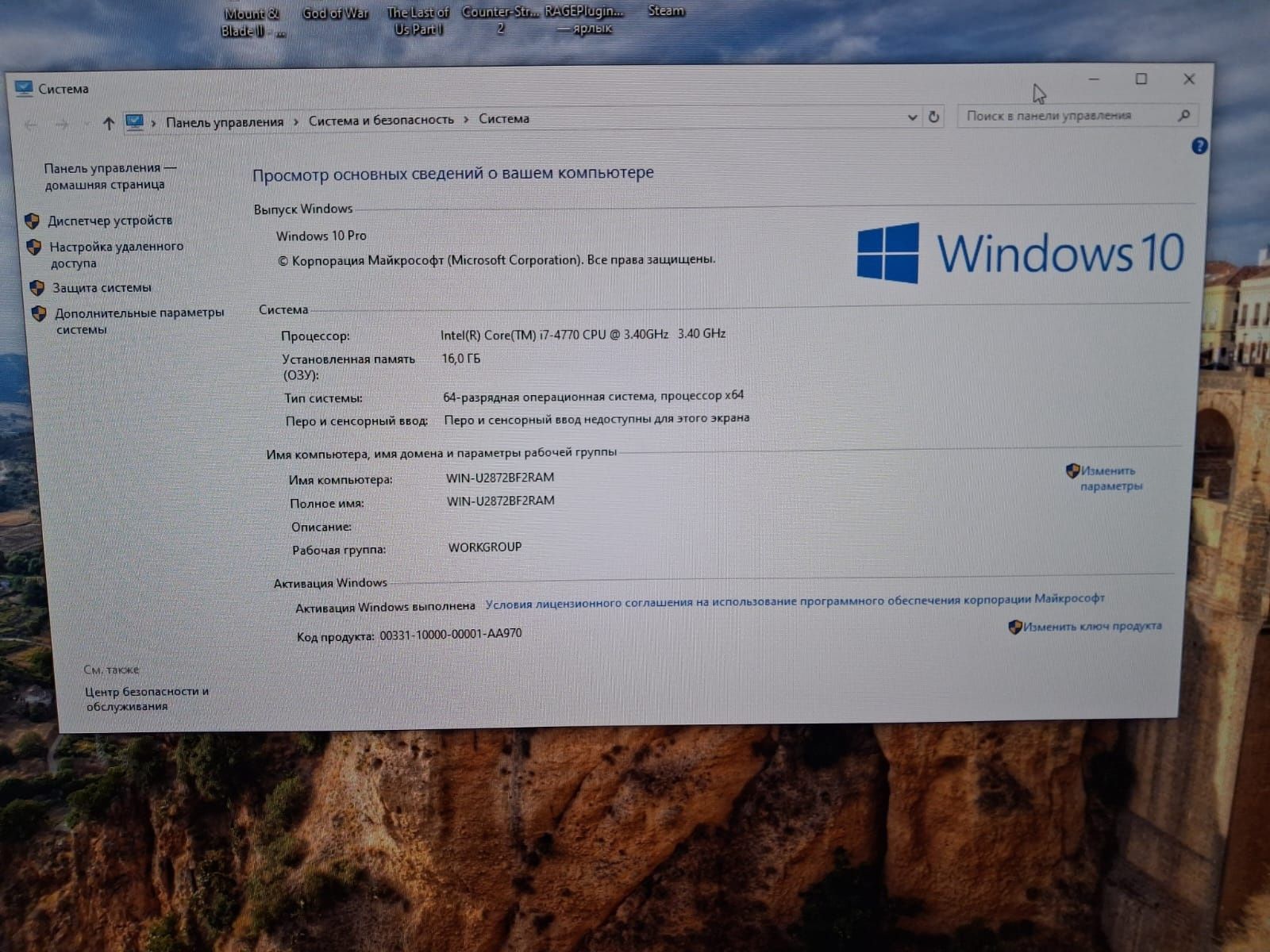Open Counter-Strike 2 desktop shortcut
The image size is (1270, 952).
(x=500, y=20)
